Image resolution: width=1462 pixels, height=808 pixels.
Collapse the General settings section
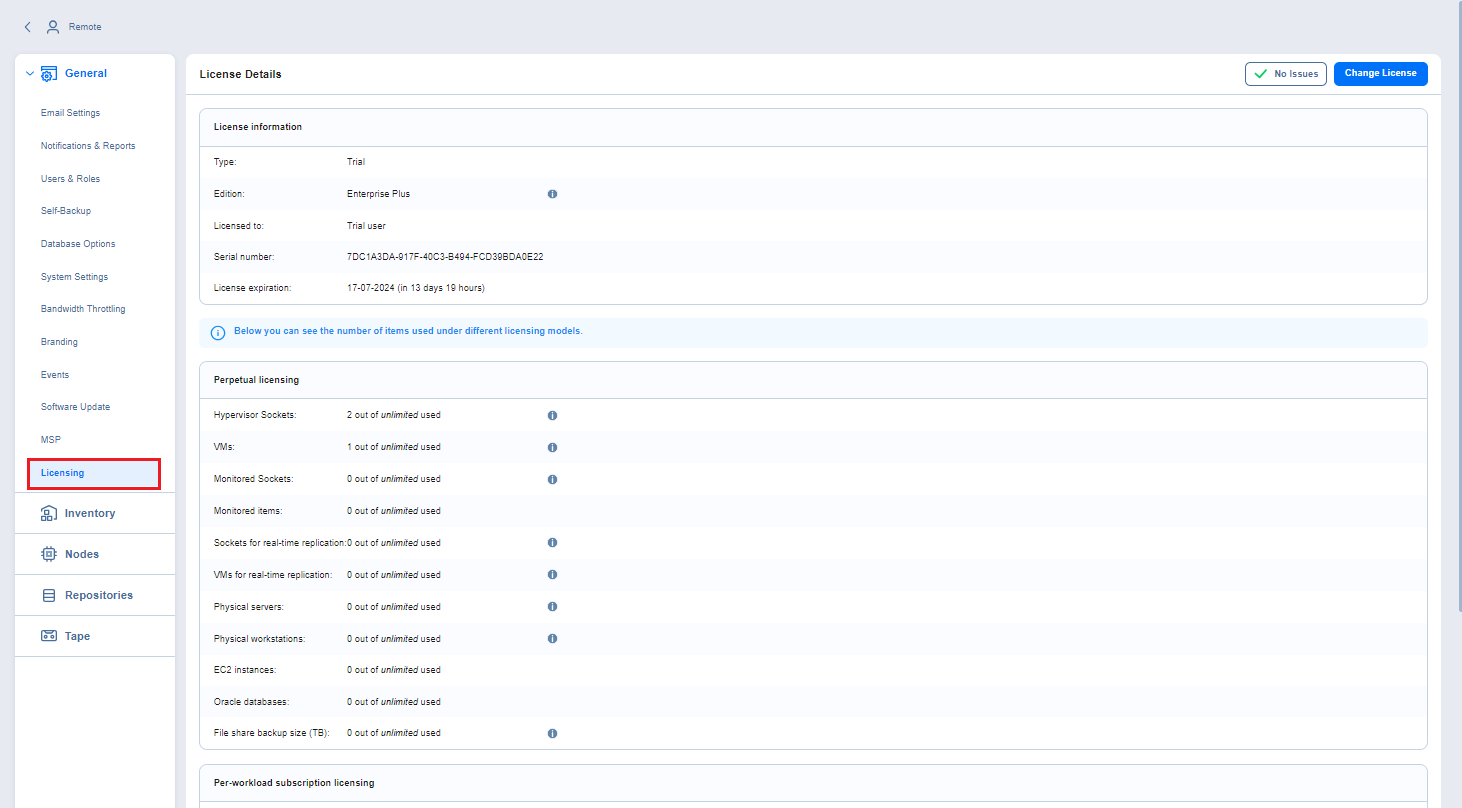[x=30, y=74]
